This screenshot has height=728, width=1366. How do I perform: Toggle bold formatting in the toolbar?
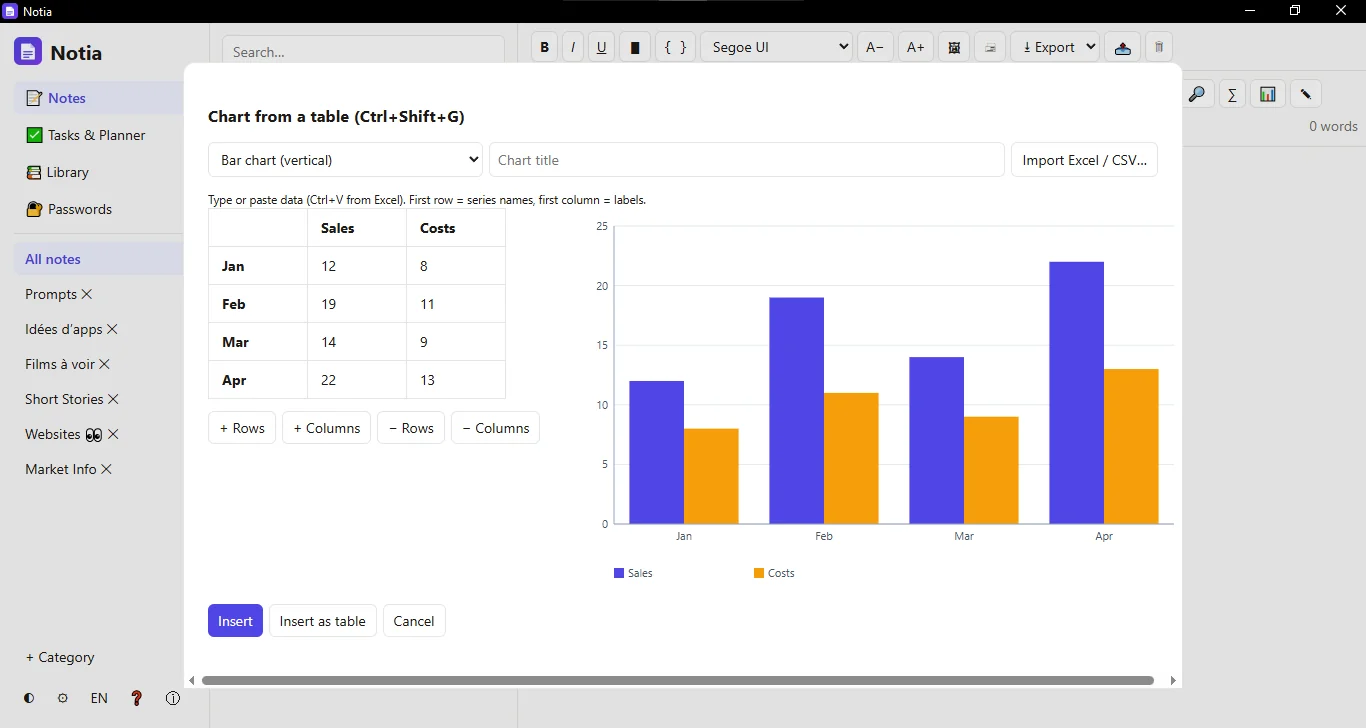(x=544, y=47)
